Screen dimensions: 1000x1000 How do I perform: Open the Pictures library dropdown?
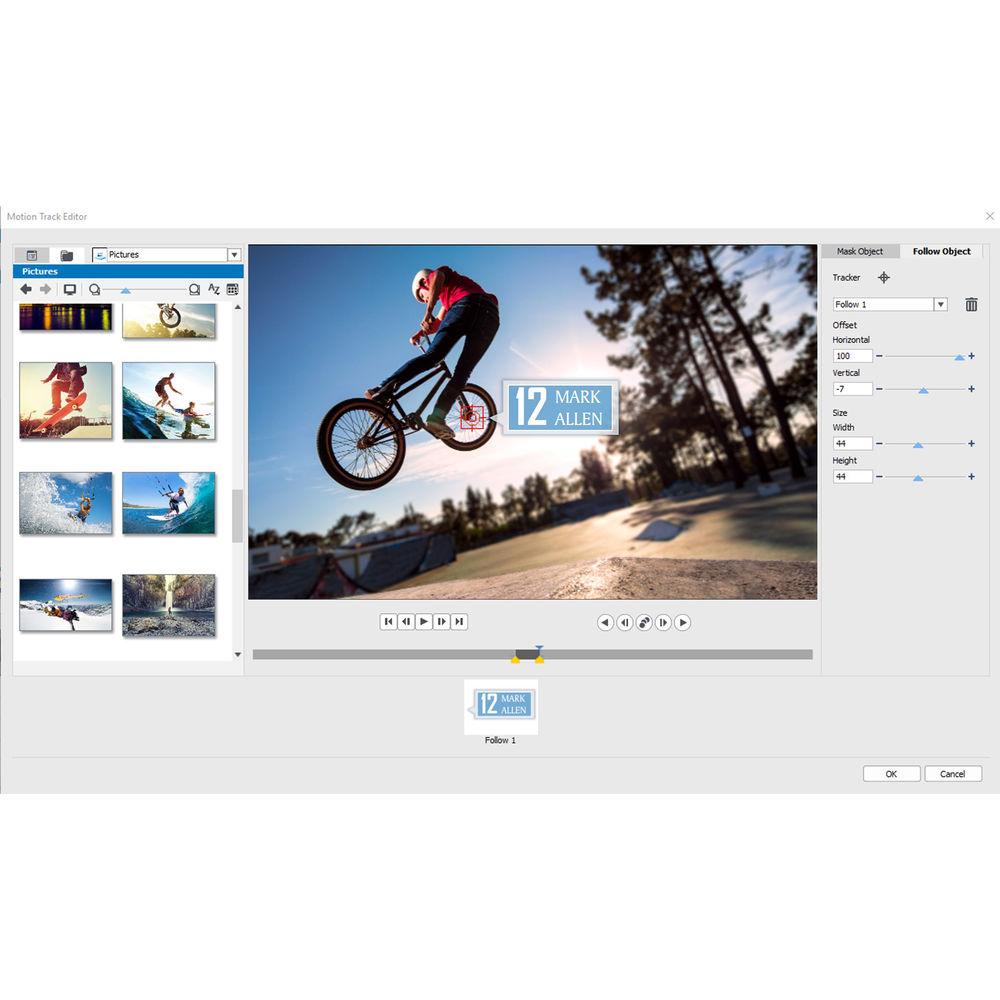pos(232,255)
